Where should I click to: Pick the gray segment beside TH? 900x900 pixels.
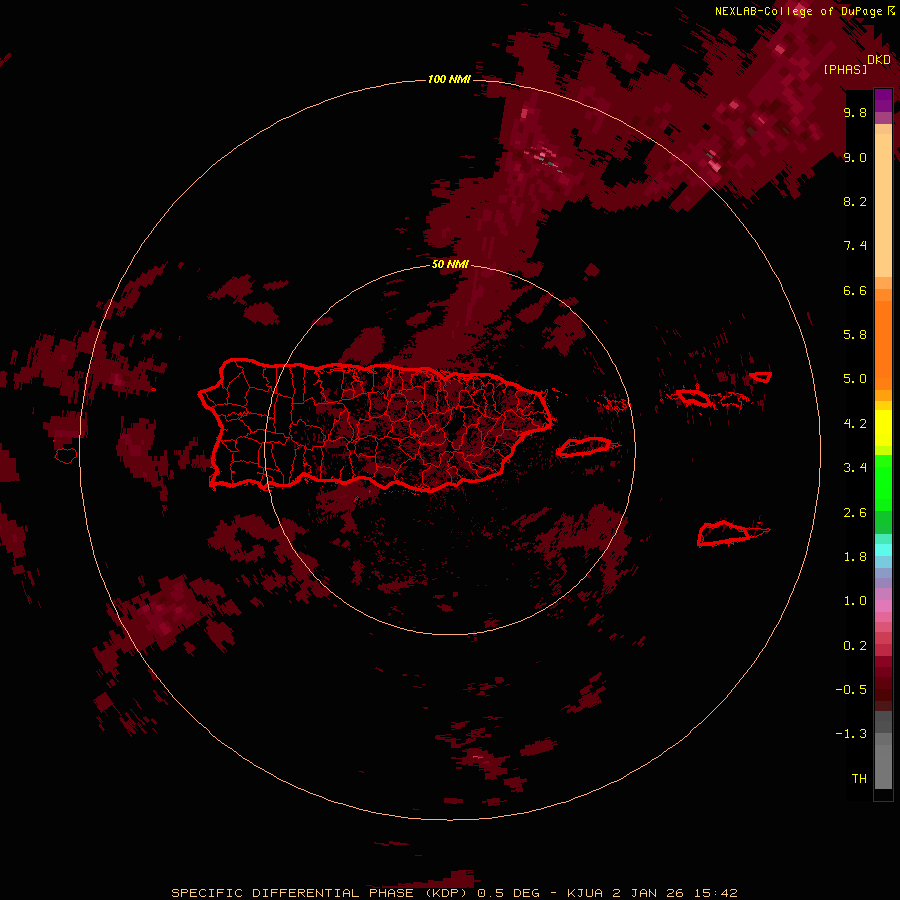click(883, 766)
